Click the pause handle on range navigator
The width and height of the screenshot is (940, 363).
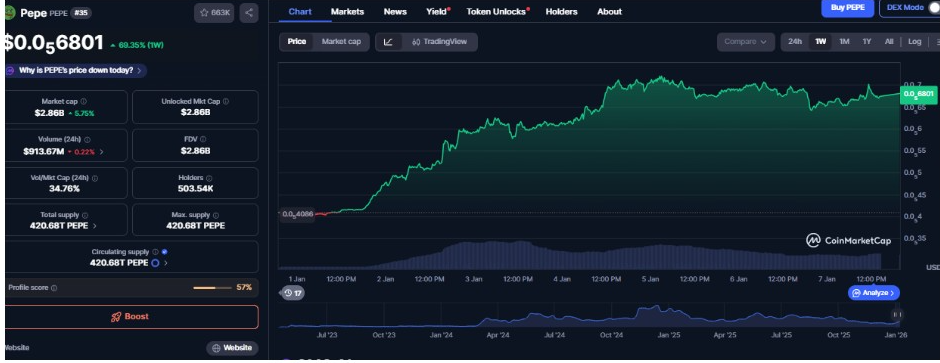point(897,314)
